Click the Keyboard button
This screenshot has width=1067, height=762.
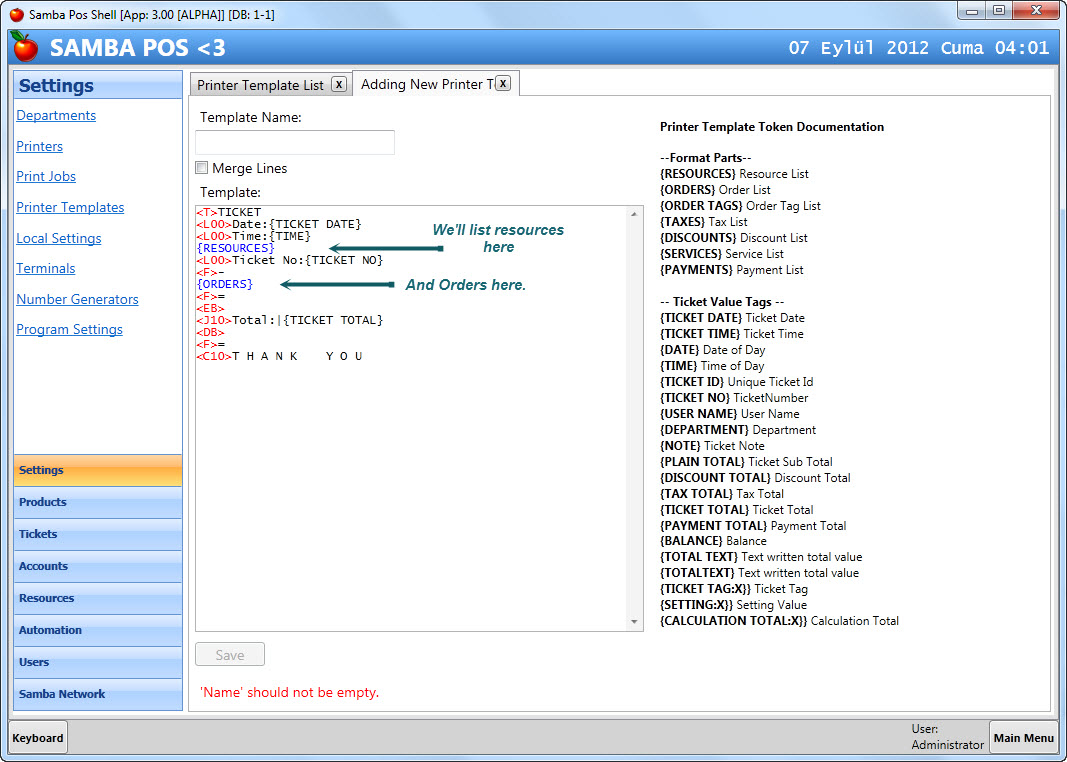pos(38,738)
